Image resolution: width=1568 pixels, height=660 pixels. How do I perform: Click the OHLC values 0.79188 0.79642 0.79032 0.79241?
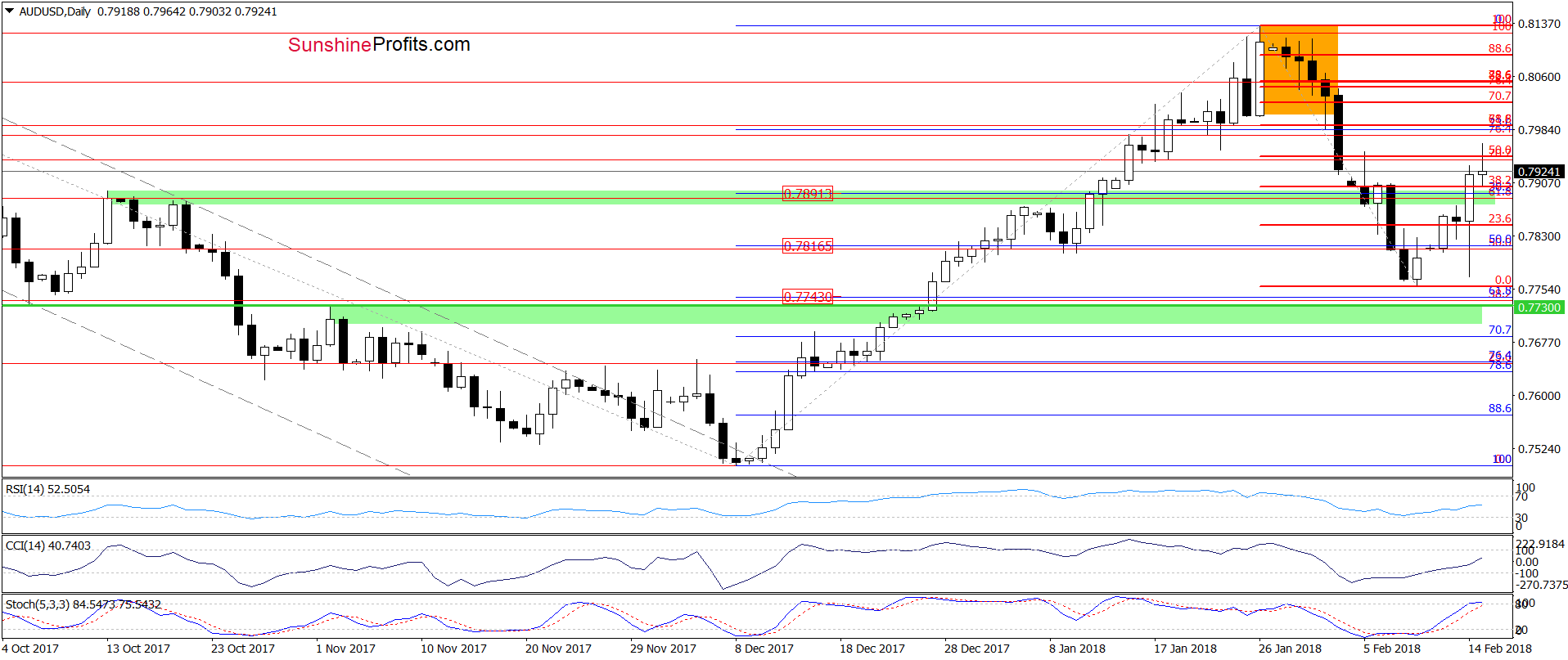click(187, 11)
